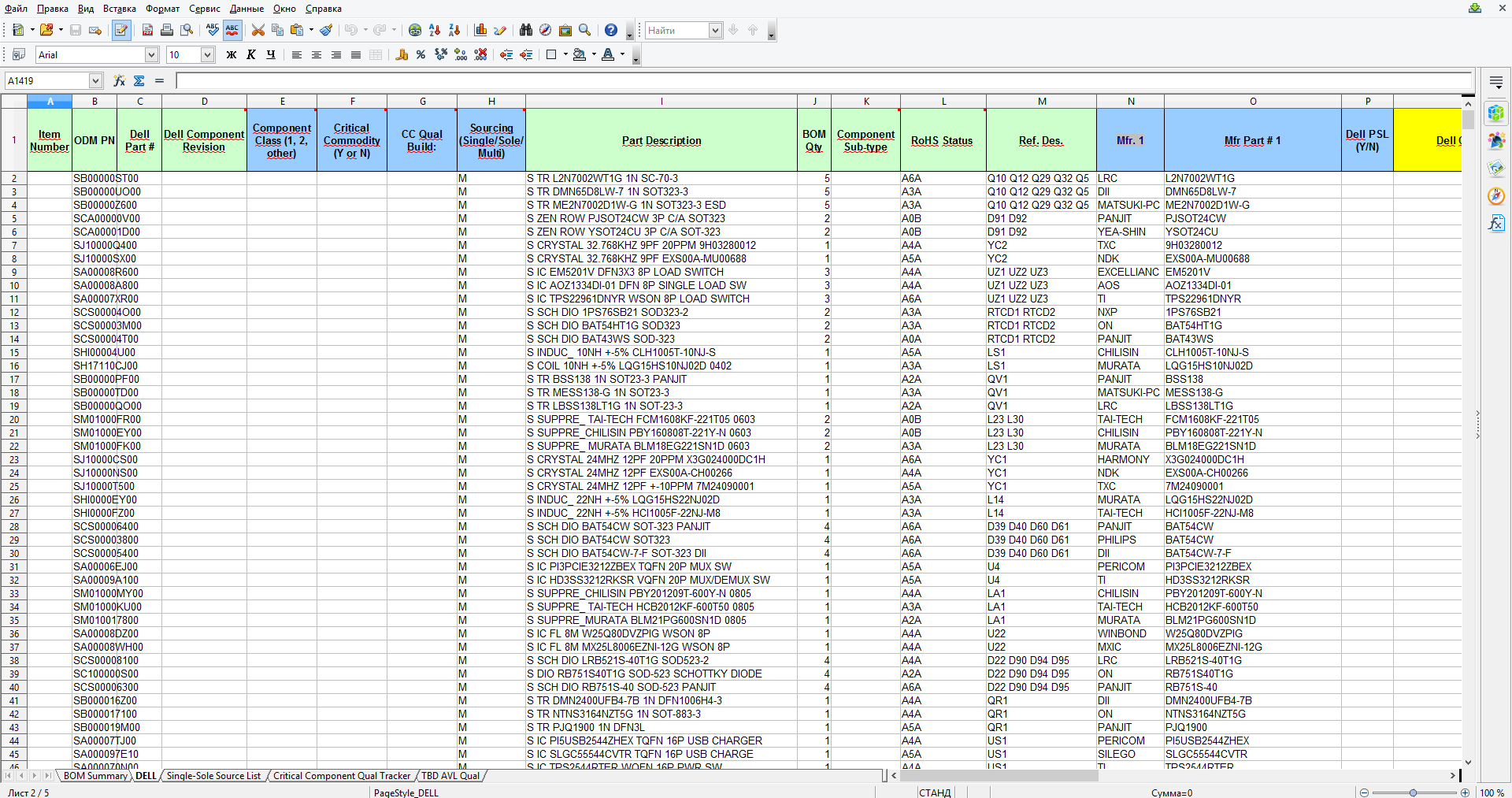Open the Формат menu

click(x=162, y=9)
